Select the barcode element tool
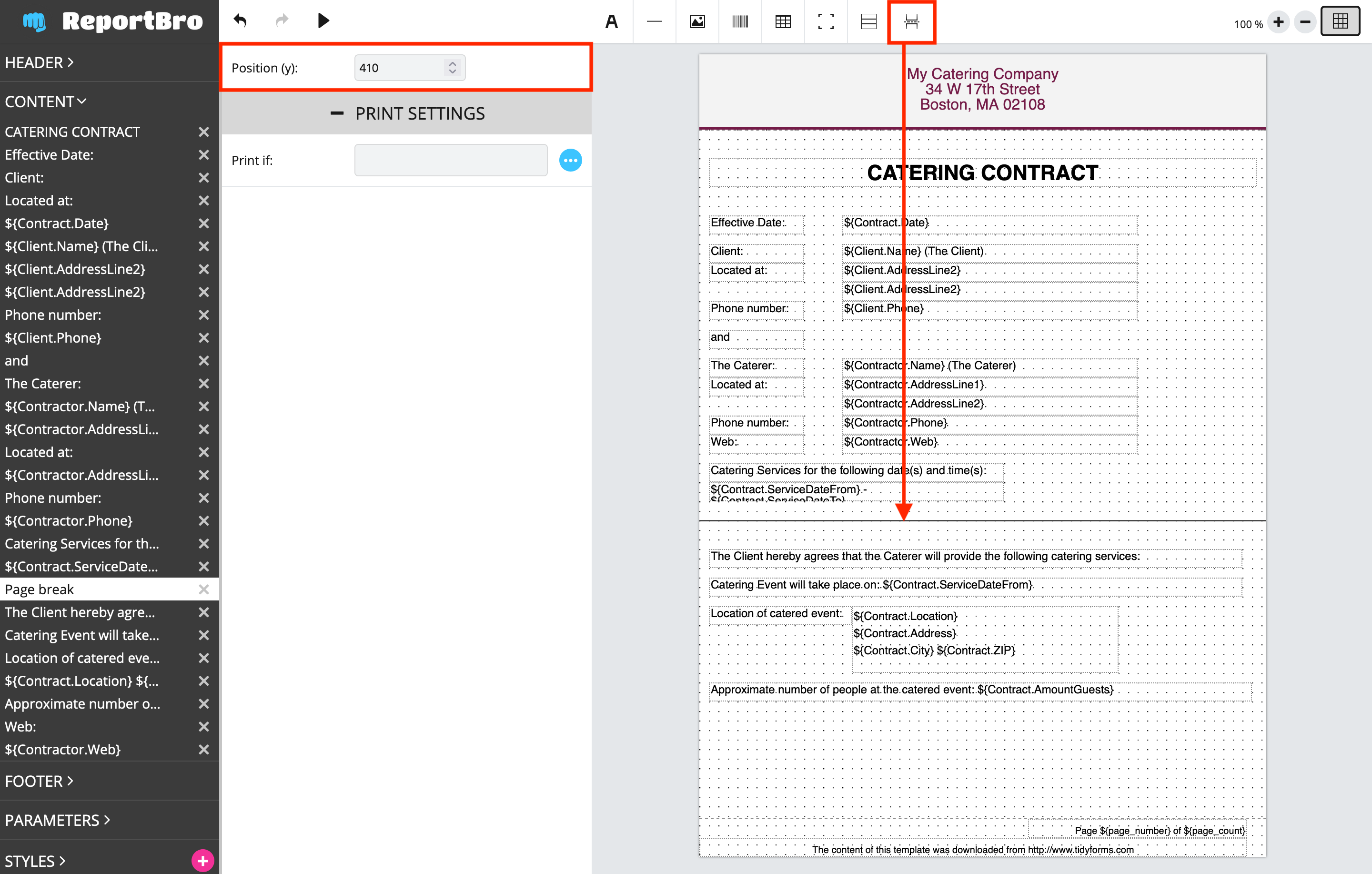The height and width of the screenshot is (874, 1372). [x=740, y=21]
